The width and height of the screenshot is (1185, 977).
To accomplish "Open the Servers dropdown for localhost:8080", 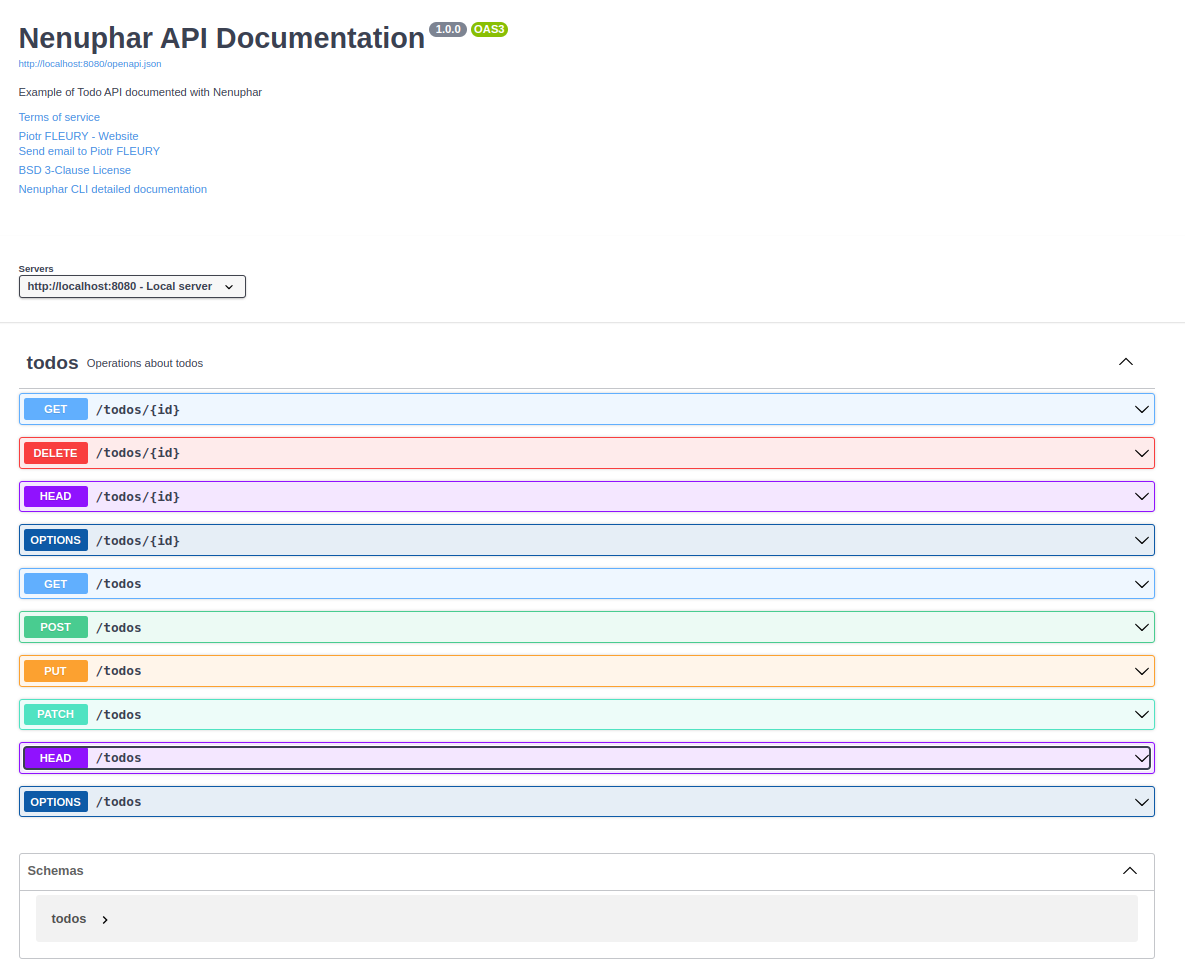I will pyautogui.click(x=132, y=286).
